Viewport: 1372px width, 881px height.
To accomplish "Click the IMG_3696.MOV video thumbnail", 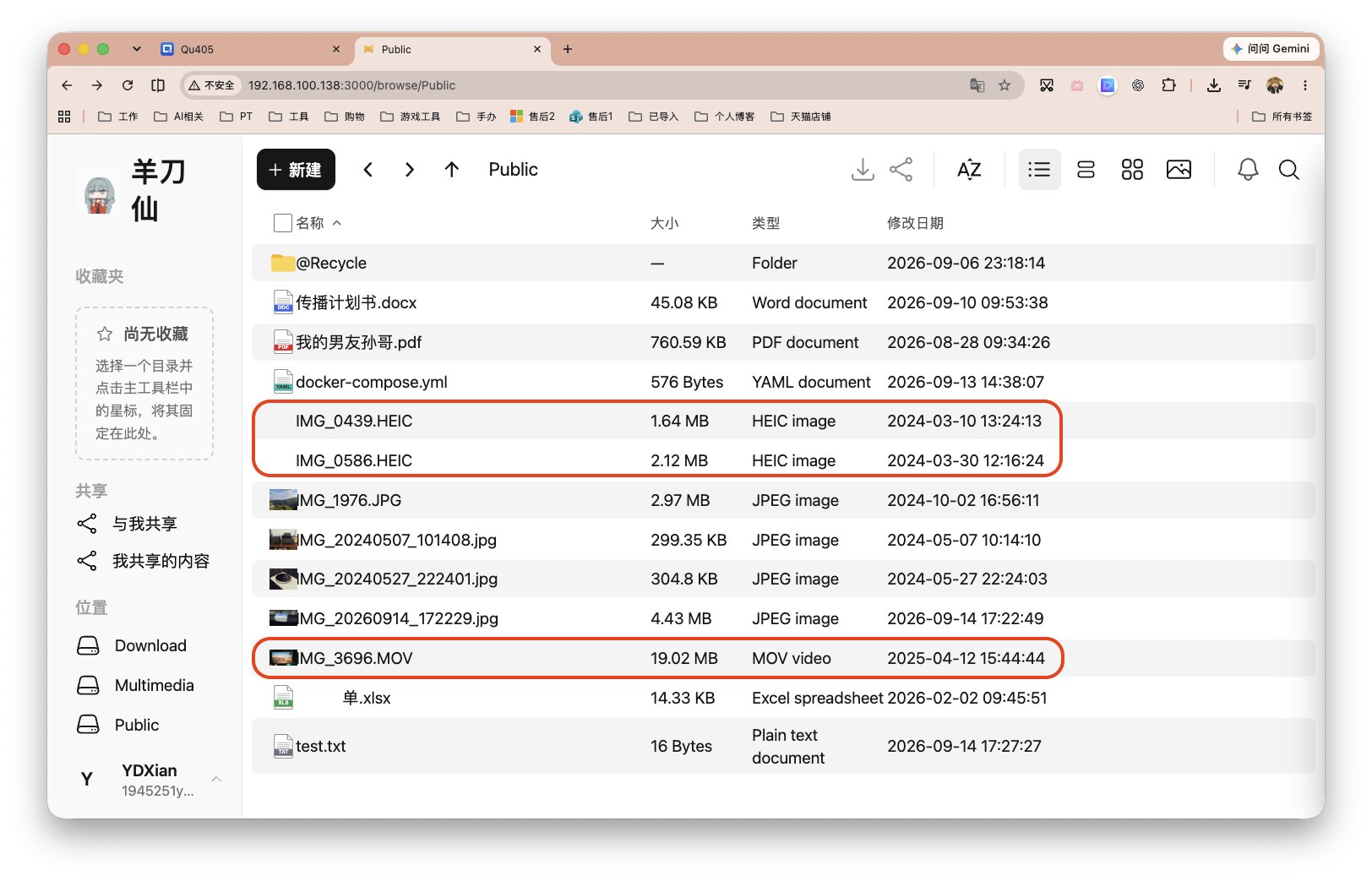I will point(283,658).
